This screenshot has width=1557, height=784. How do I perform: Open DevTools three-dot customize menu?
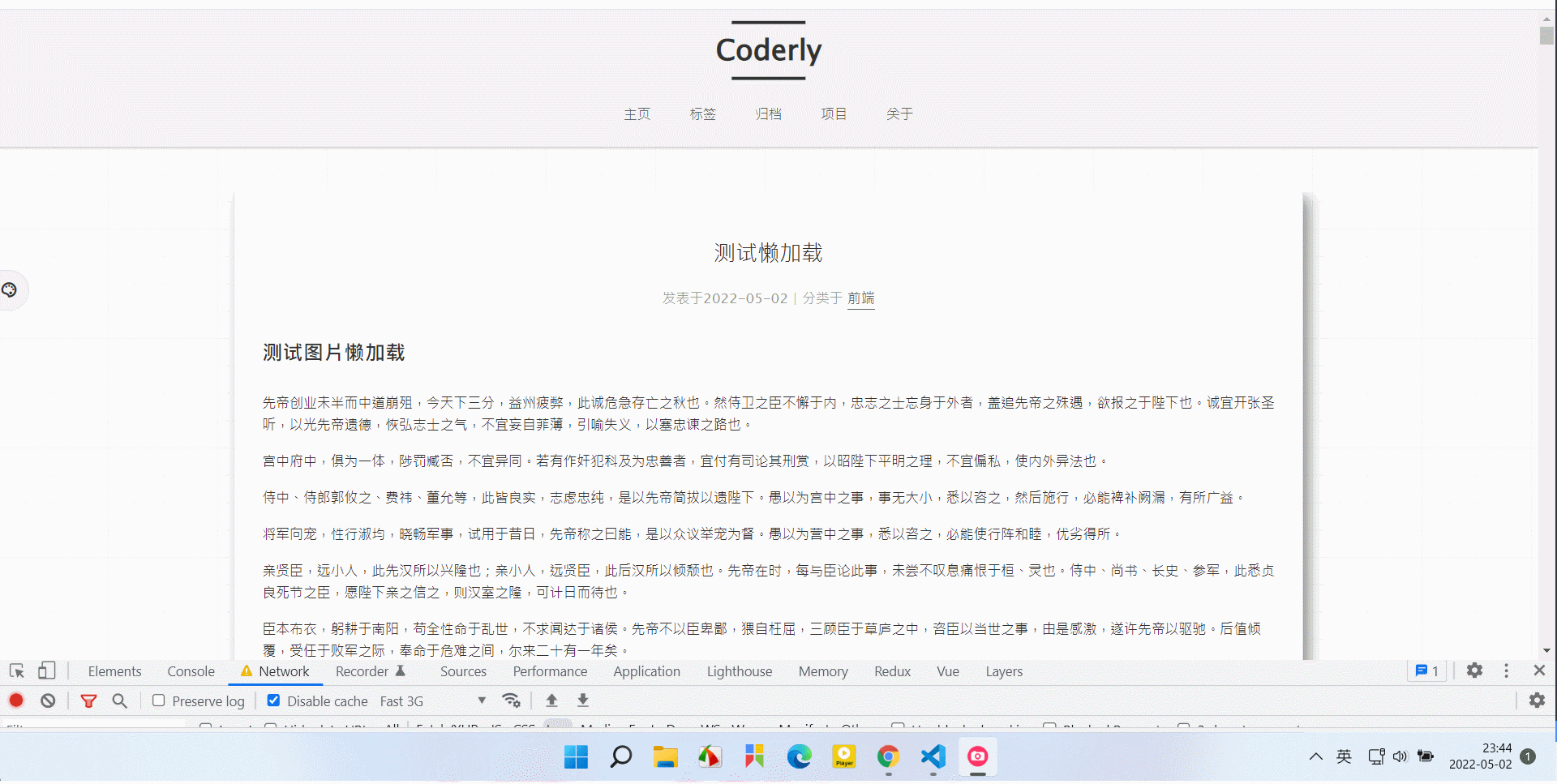point(1507,670)
